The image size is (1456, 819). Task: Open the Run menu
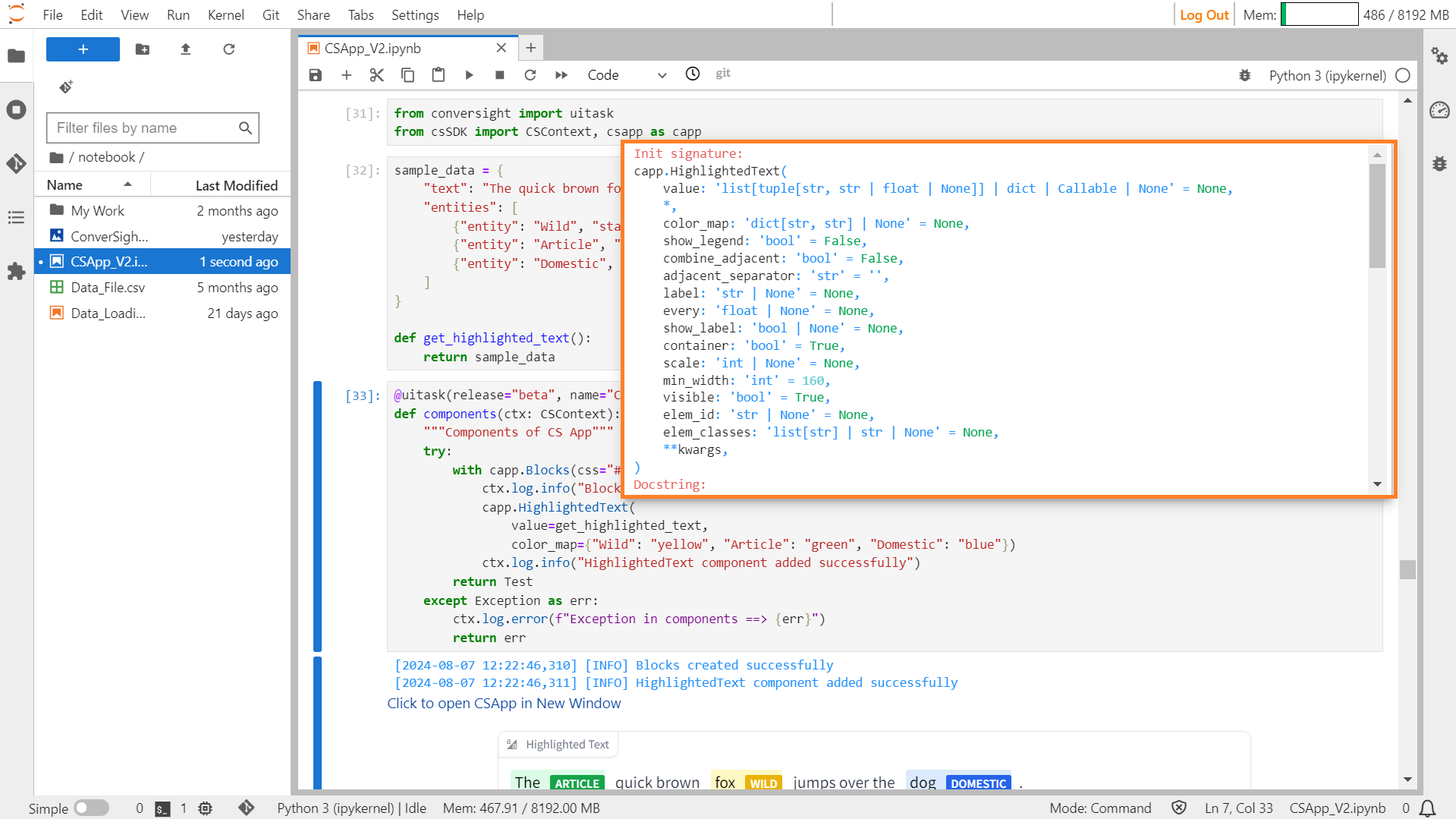click(x=178, y=14)
